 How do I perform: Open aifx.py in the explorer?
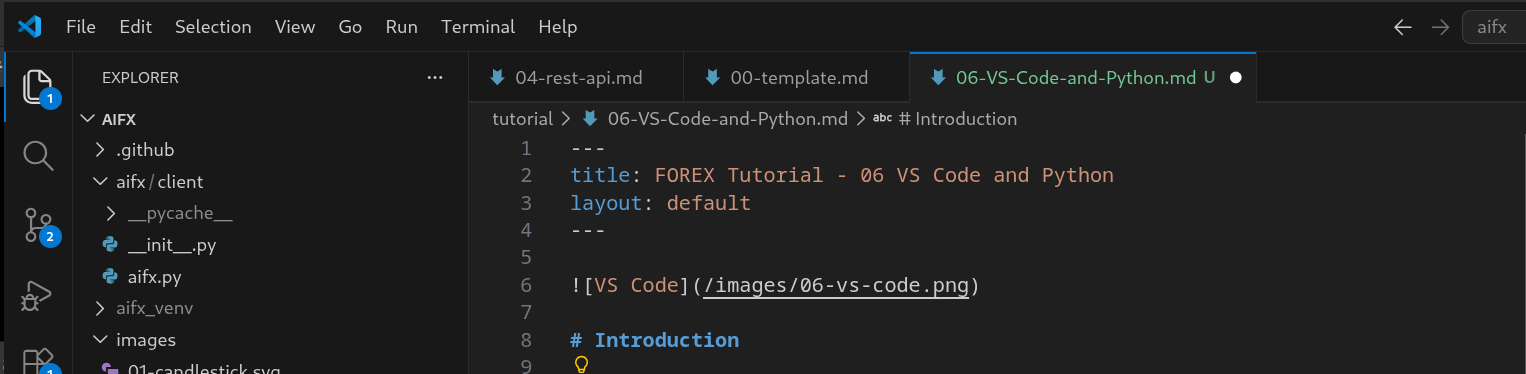(x=155, y=276)
